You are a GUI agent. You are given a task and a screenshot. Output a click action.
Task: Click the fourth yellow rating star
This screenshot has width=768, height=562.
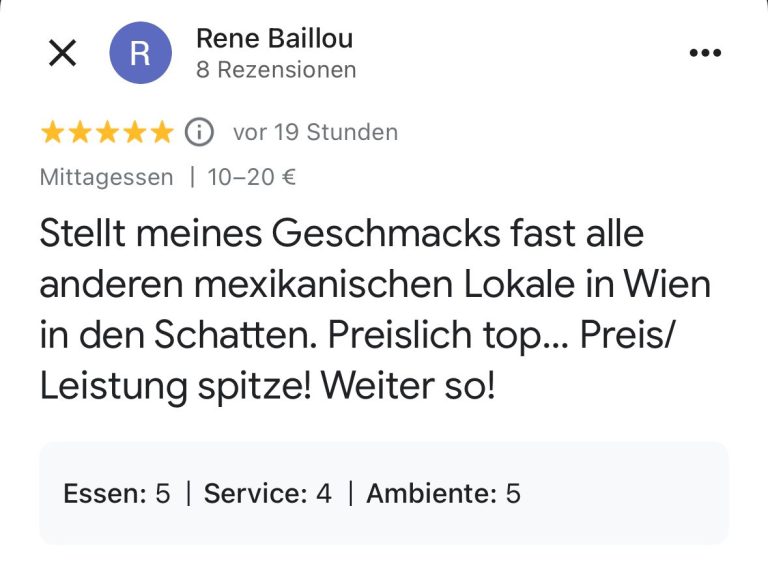tap(133, 132)
